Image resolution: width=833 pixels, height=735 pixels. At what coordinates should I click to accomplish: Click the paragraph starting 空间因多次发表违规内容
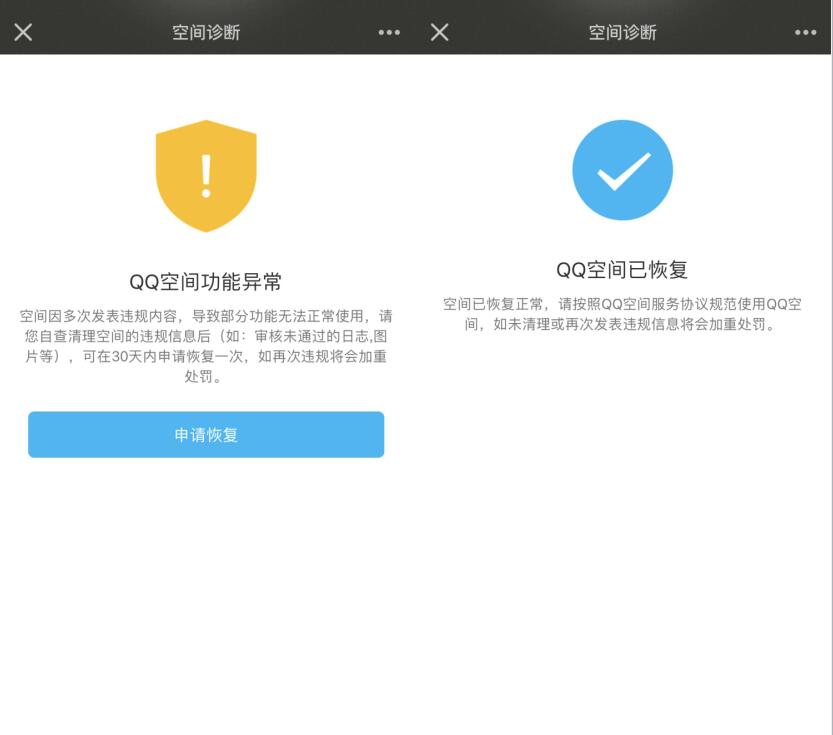pyautogui.click(x=206, y=346)
